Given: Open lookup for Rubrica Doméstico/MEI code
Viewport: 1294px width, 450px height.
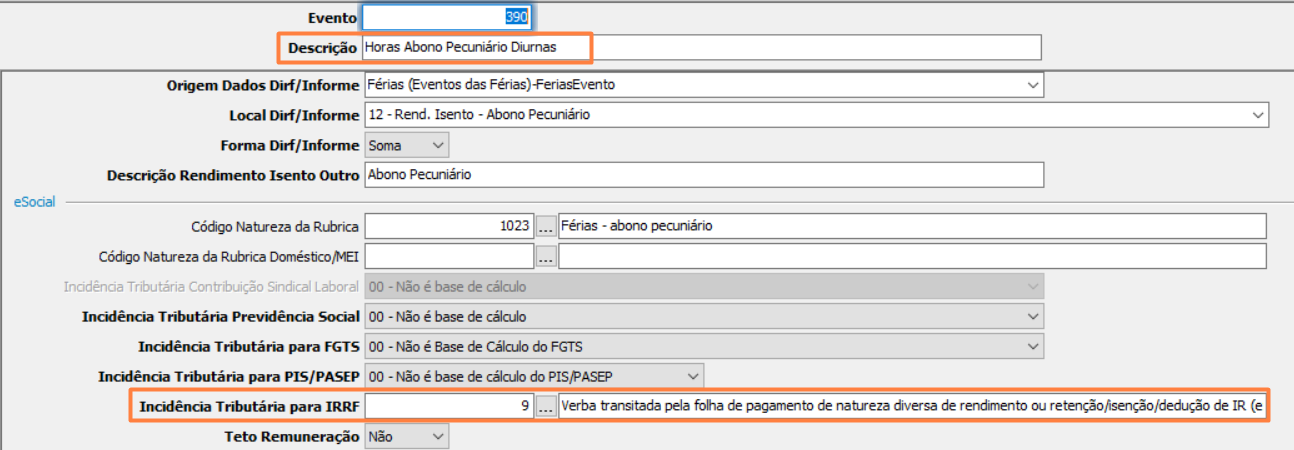Looking at the screenshot, I should [x=545, y=257].
